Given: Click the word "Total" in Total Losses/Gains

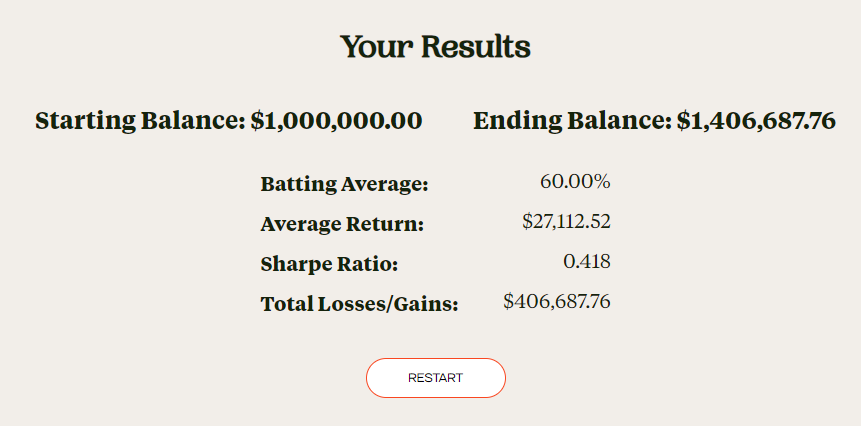Looking at the screenshot, I should coord(285,304).
